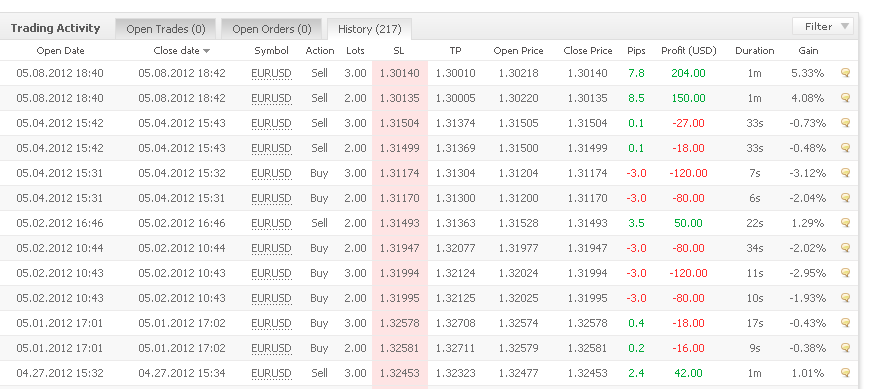The height and width of the screenshot is (389, 880).
Task: Switch to Open Trades (0) tab
Action: click(x=166, y=29)
